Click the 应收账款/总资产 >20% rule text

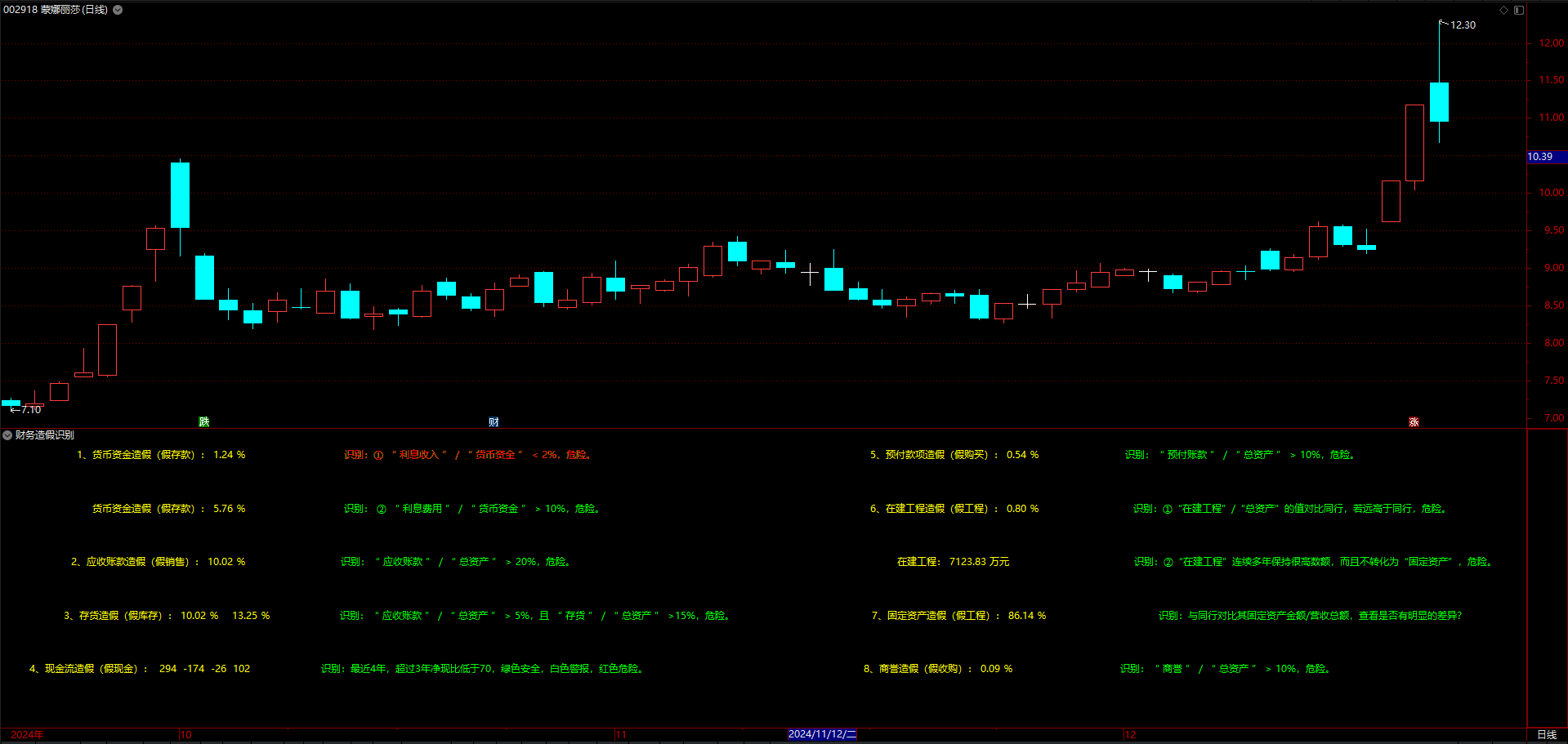[x=457, y=562]
